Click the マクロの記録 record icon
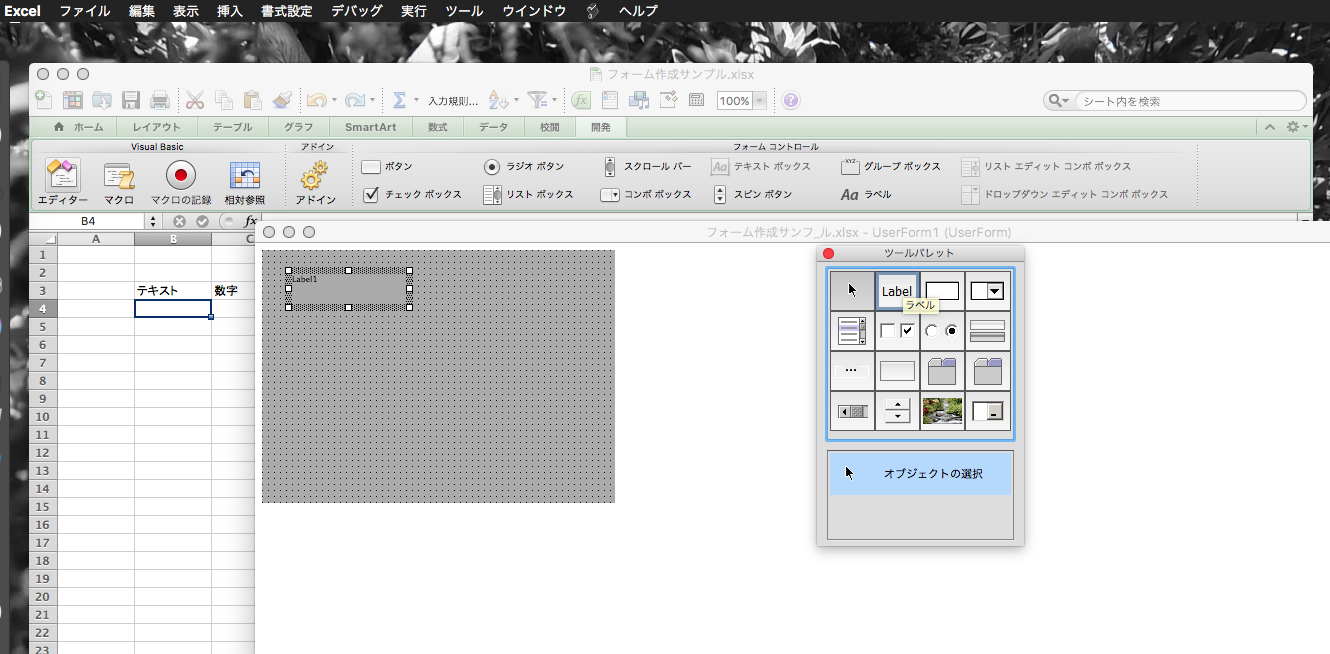 click(181, 177)
